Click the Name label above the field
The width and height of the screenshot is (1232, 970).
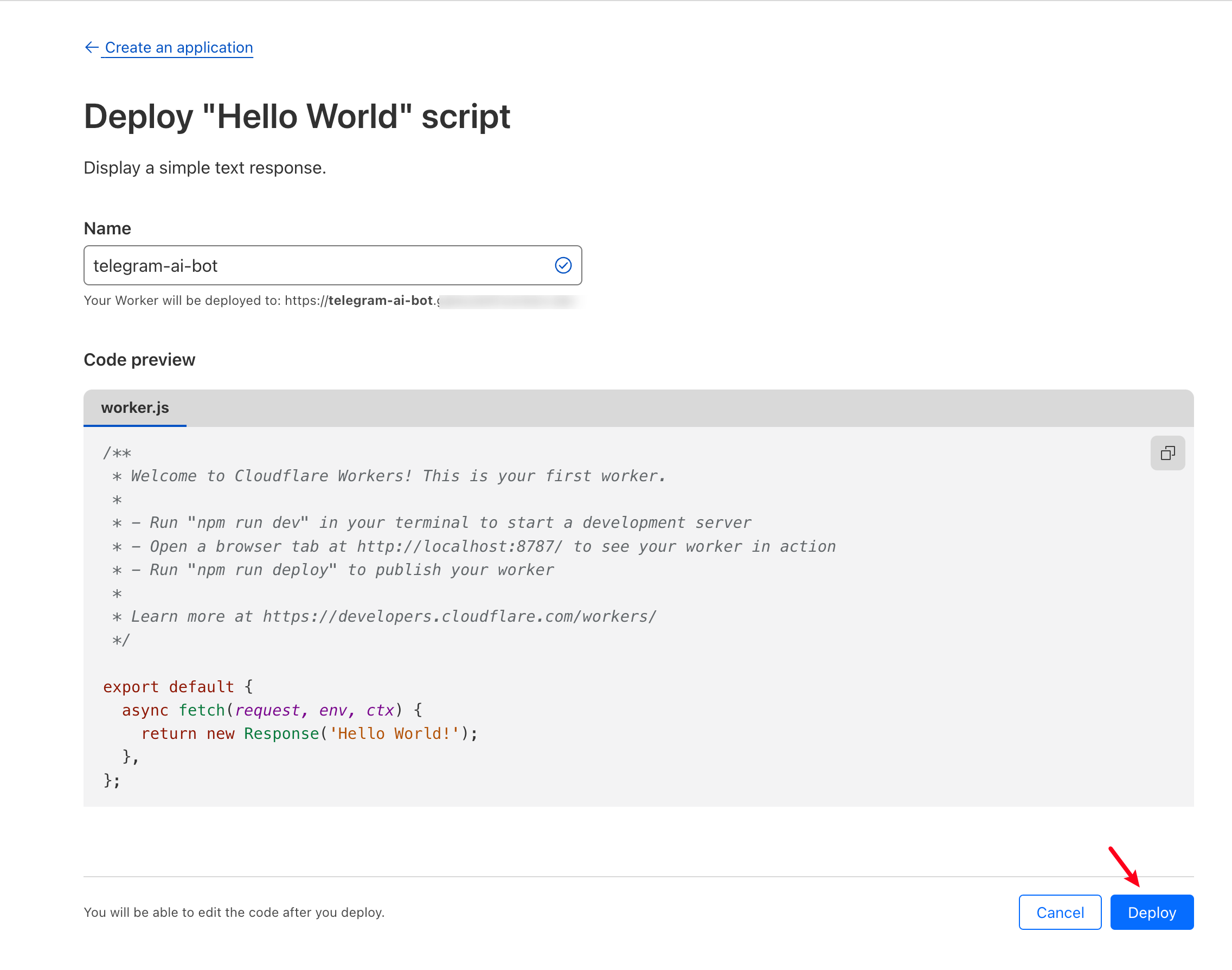click(x=107, y=228)
